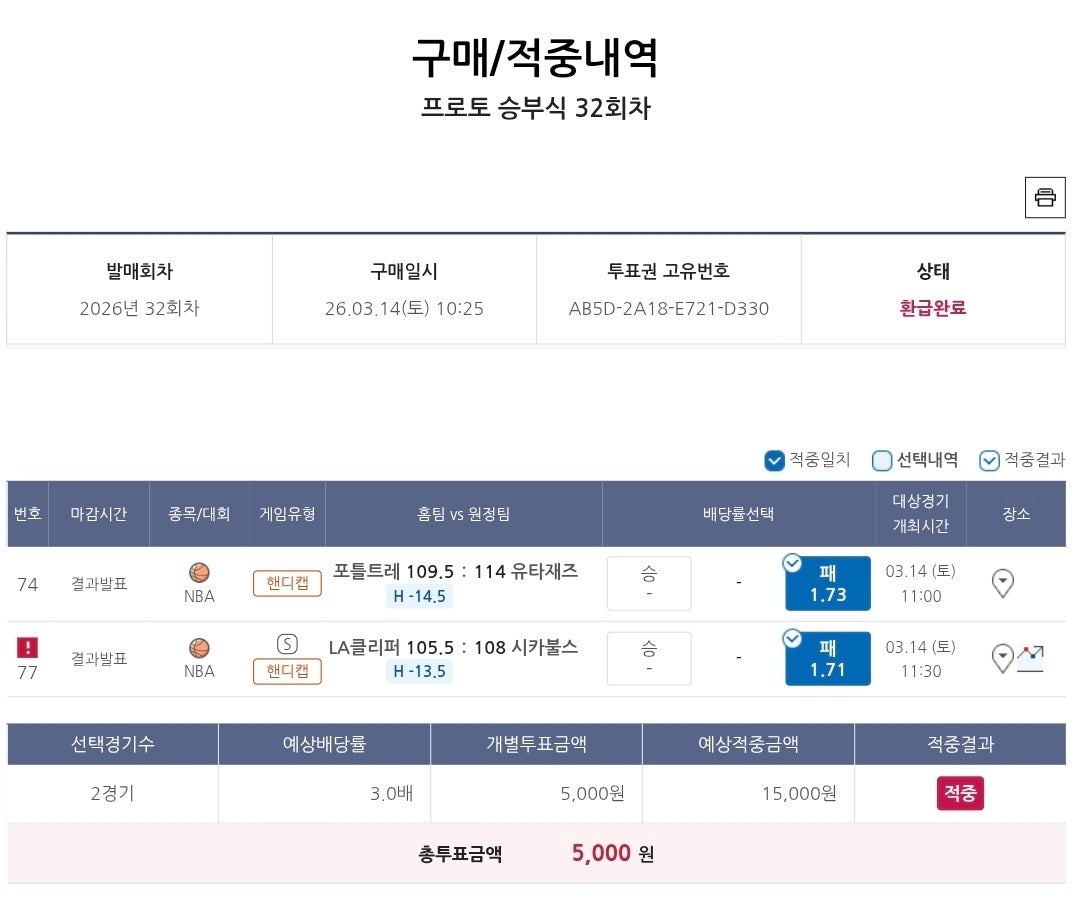This screenshot has height=906, width=1079.
Task: Choose 승 option for LA클리퍼 match
Action: point(649,658)
